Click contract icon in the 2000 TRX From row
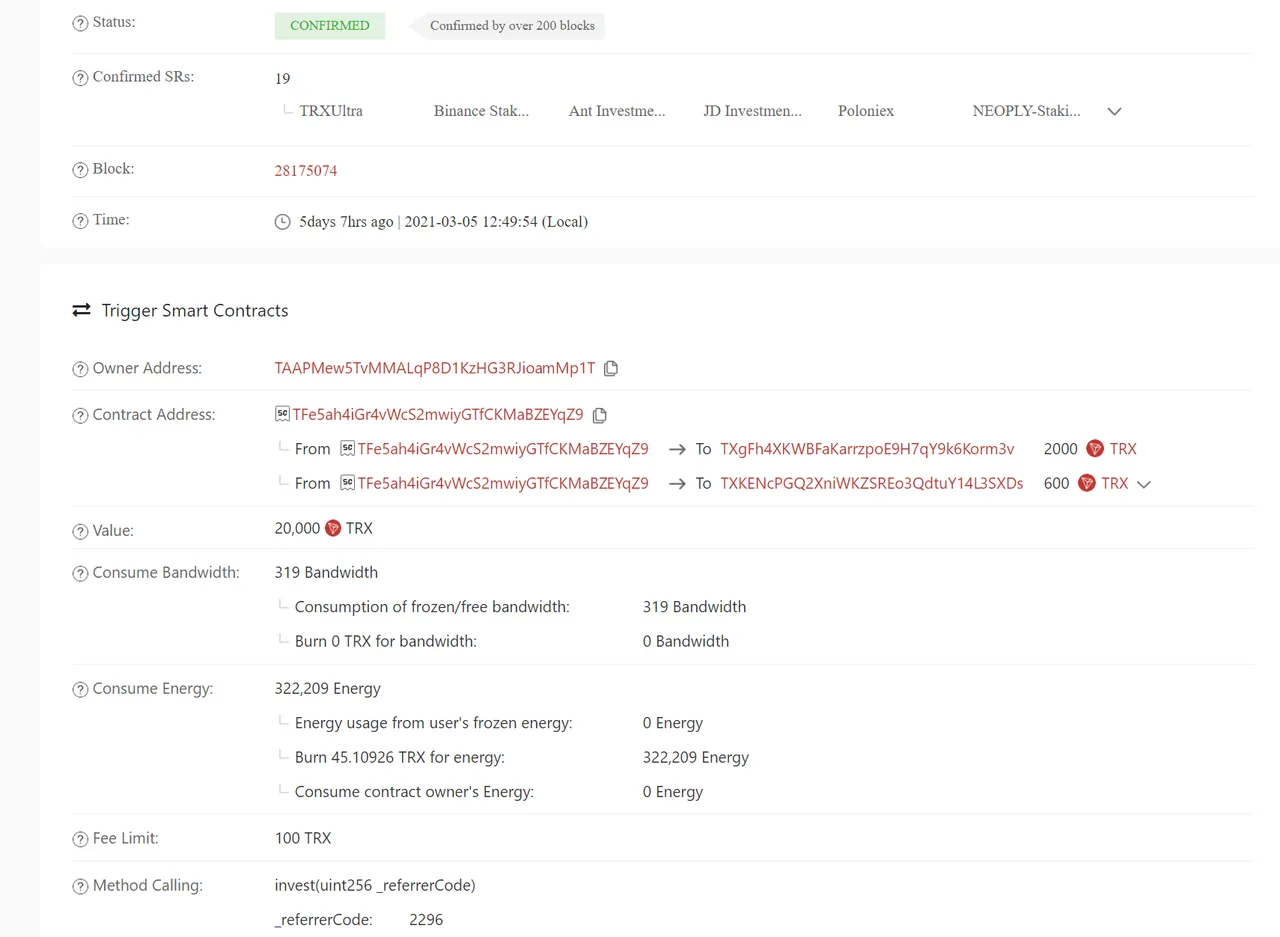1280x937 pixels. [347, 449]
